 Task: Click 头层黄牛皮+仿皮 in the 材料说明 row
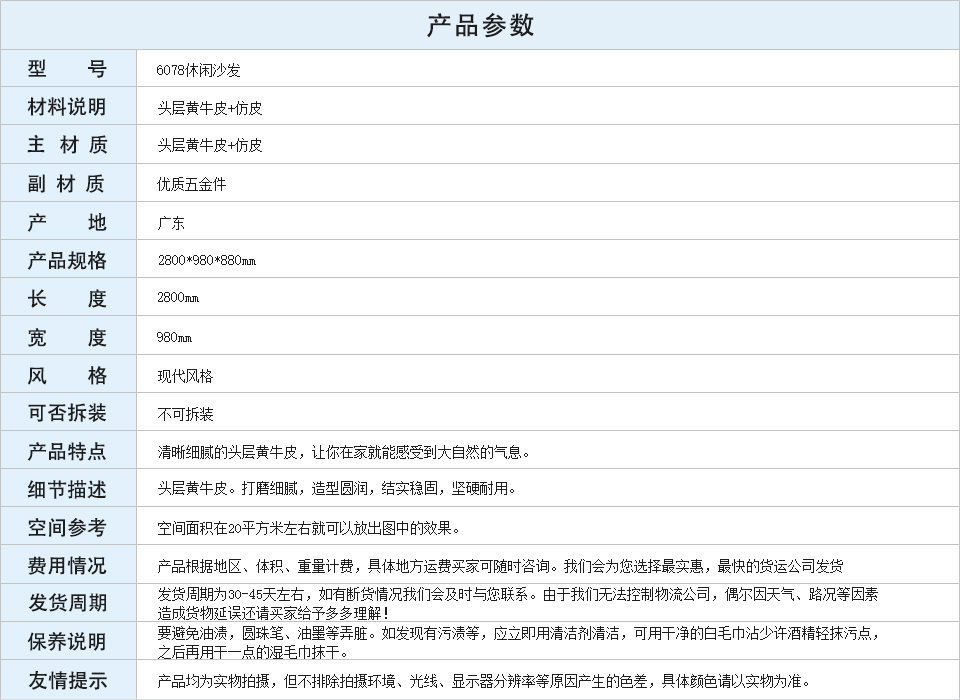coord(210,108)
